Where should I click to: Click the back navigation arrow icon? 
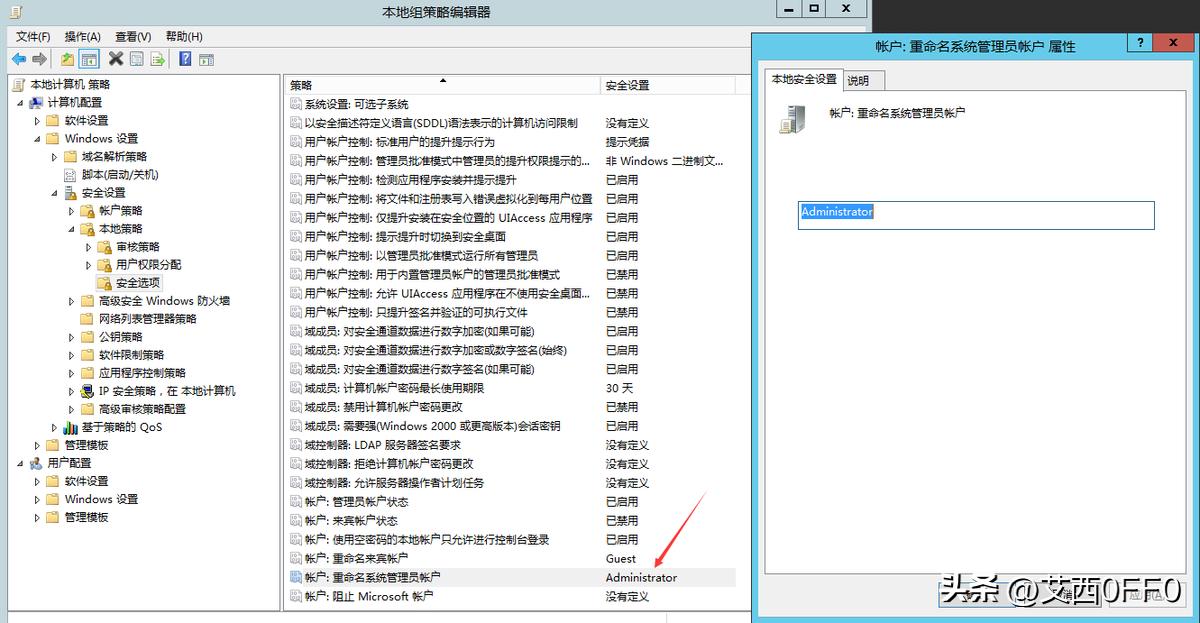(19, 58)
